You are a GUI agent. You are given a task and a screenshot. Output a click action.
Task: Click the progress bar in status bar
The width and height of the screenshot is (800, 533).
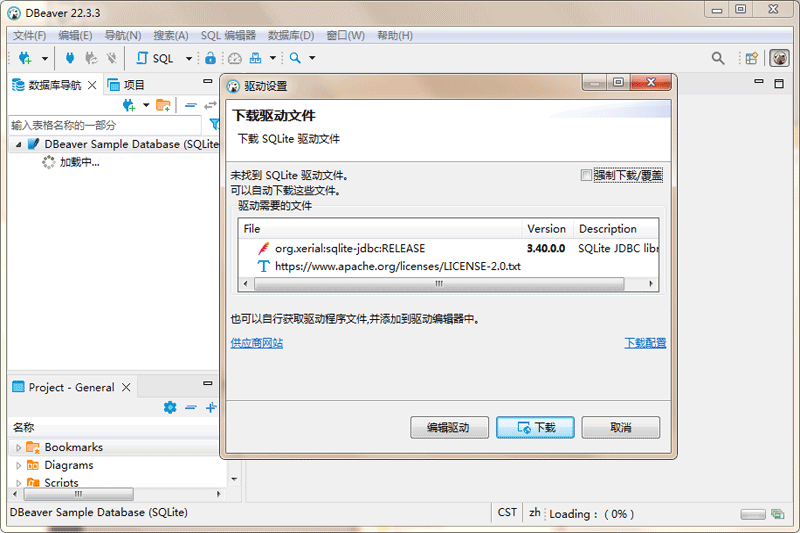pos(753,514)
